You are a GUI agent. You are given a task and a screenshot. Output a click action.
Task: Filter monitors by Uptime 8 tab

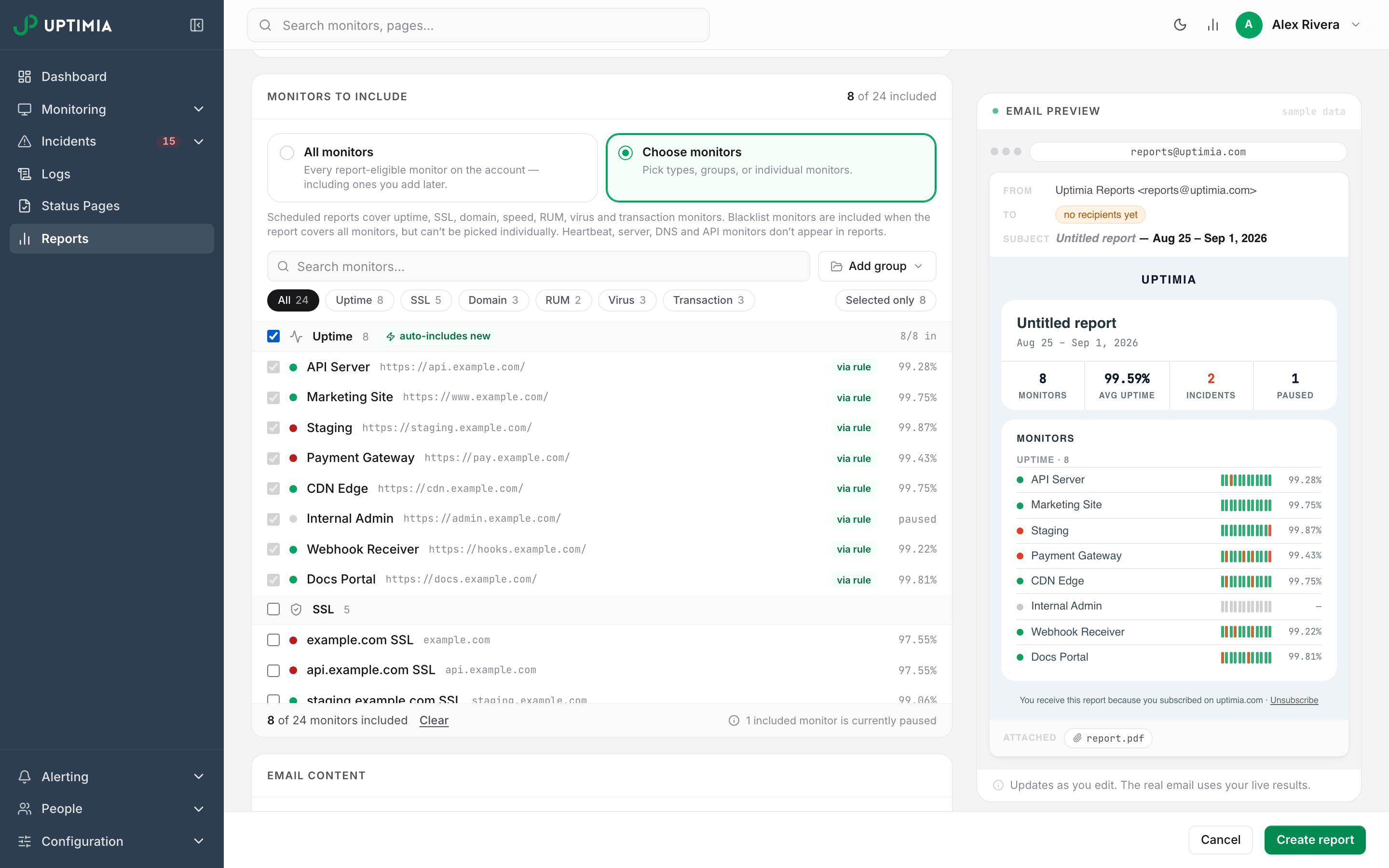click(359, 300)
